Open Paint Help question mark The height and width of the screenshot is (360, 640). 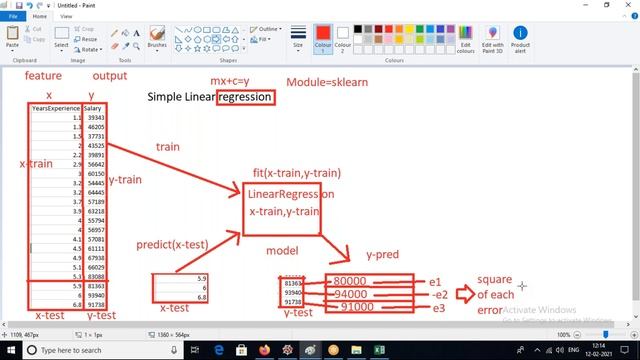[635, 16]
